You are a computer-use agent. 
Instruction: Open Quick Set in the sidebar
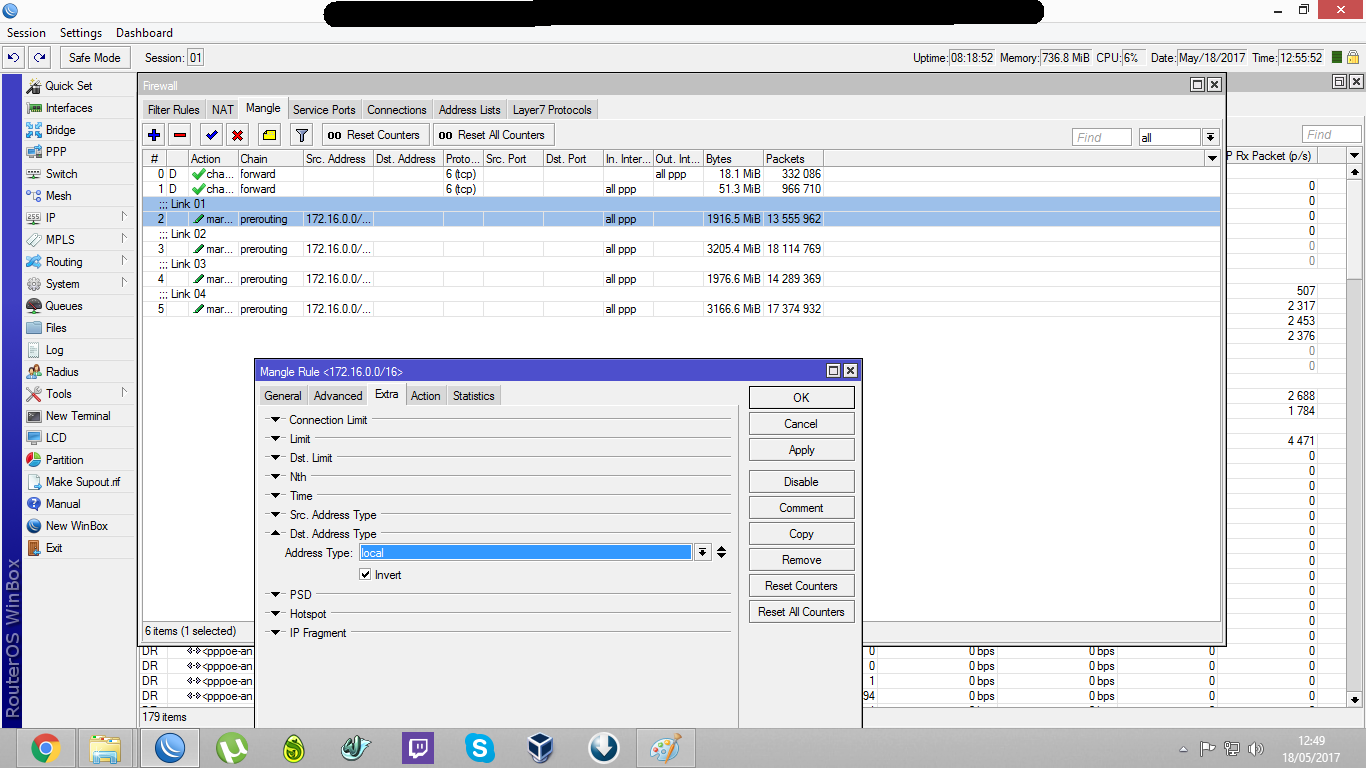coord(69,86)
